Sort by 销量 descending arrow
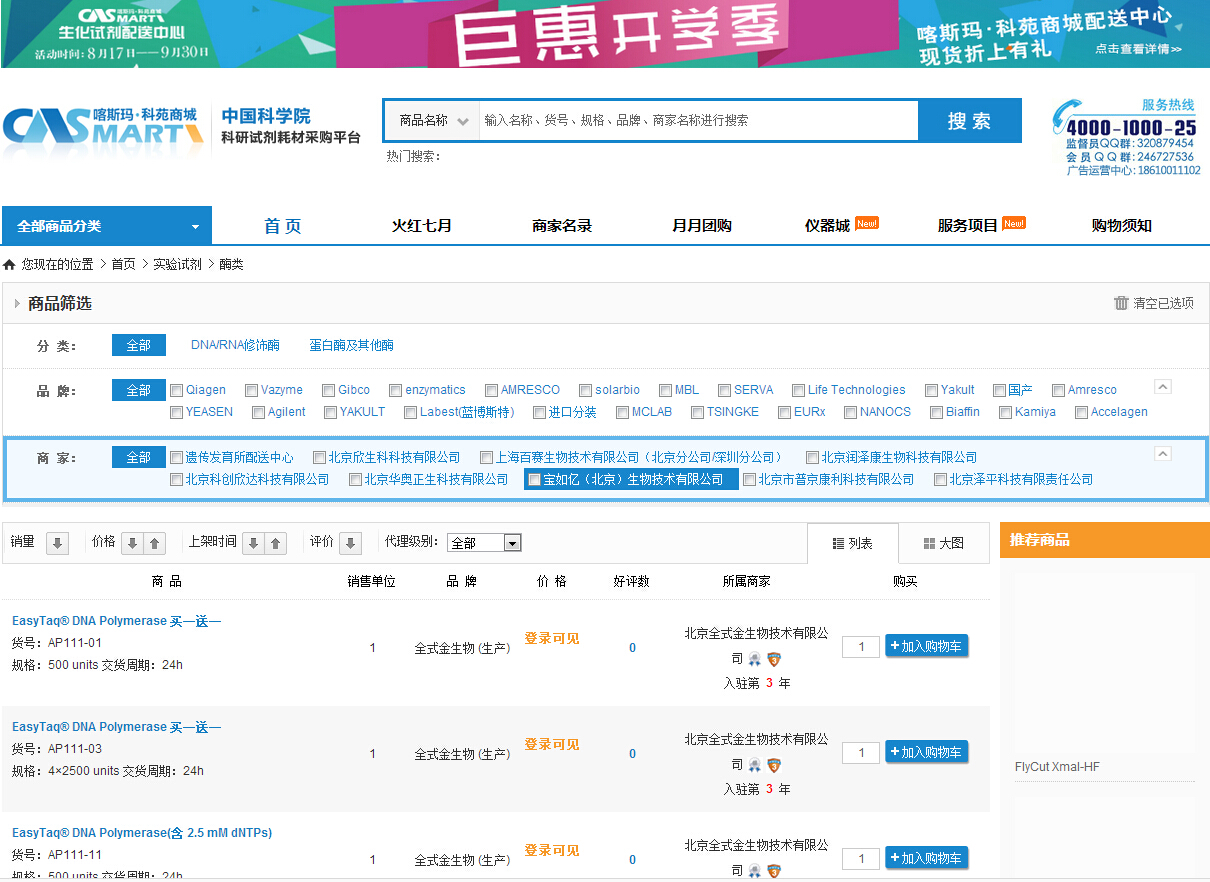1210x882 pixels. coord(58,543)
